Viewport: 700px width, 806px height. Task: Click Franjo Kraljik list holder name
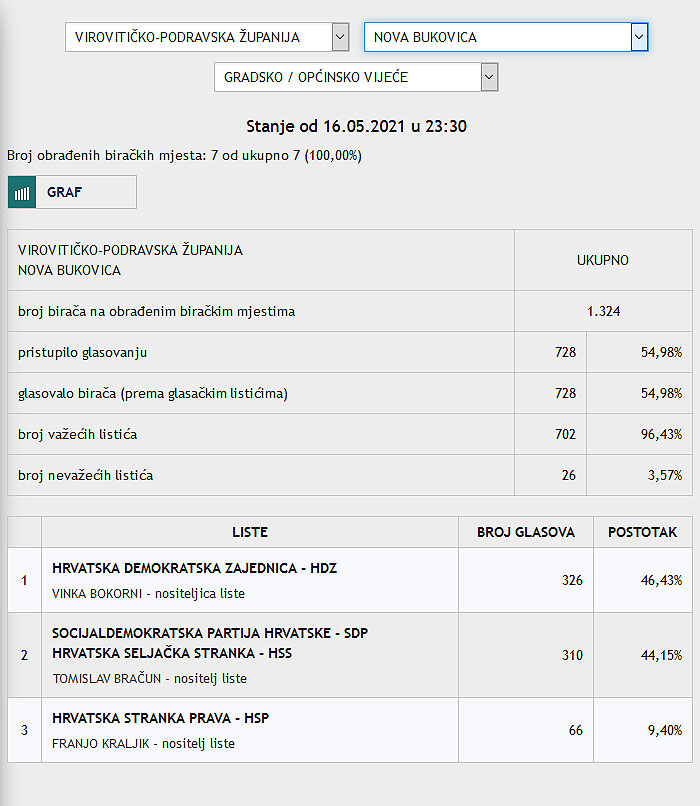pos(101,744)
